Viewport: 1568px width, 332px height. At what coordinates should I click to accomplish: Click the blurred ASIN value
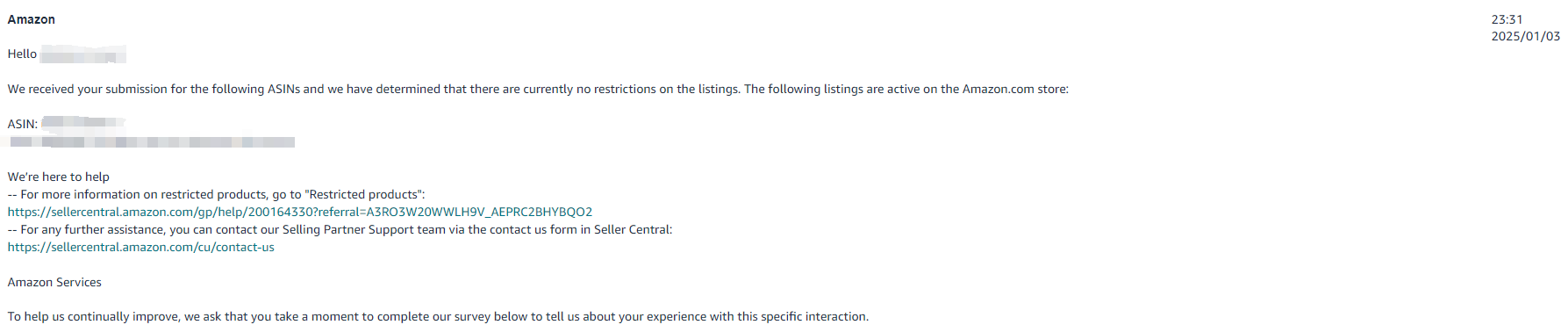(x=83, y=123)
